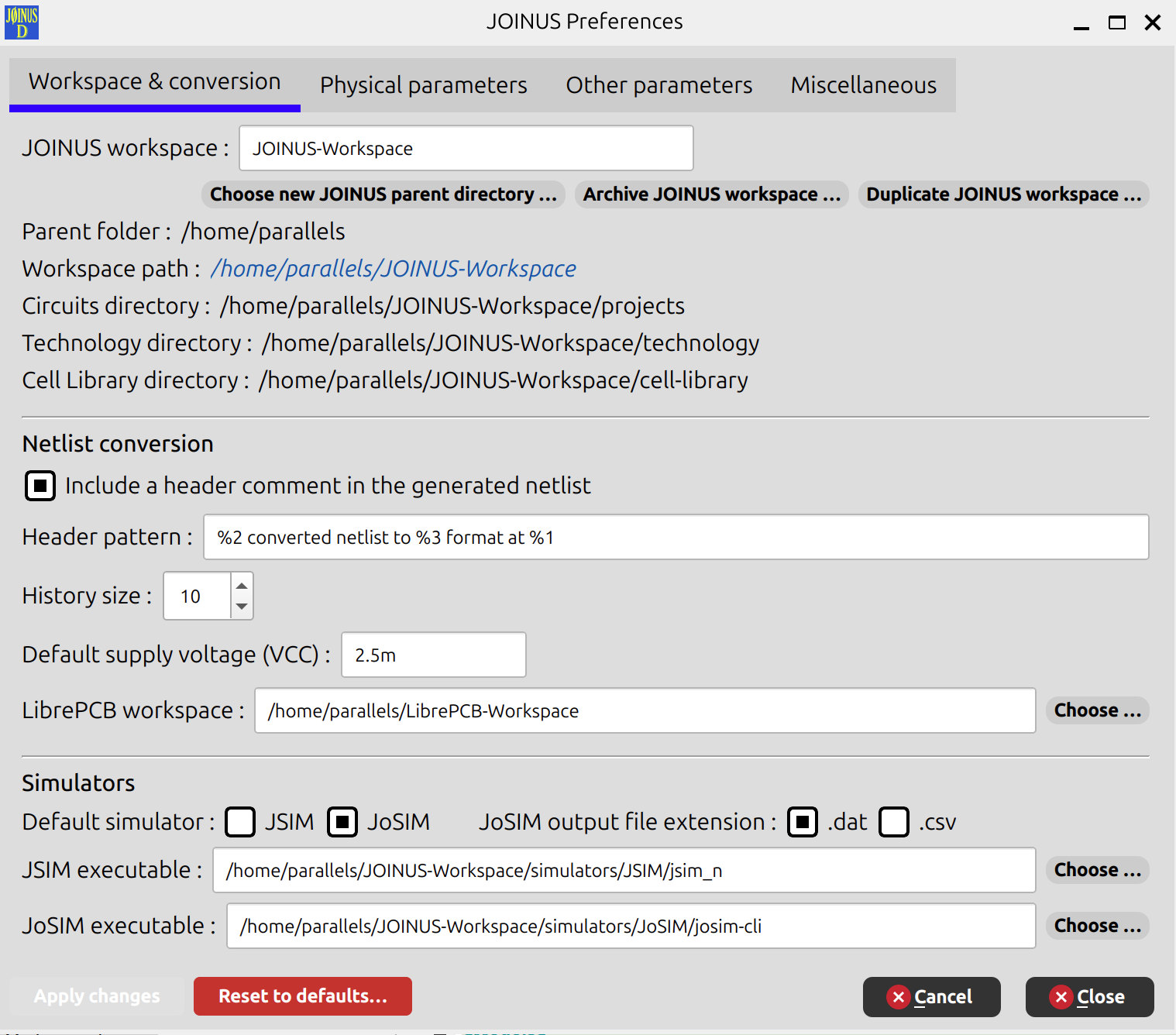This screenshot has height=1035, width=1176.
Task: Click Technology directory path text
Action: click(x=511, y=343)
